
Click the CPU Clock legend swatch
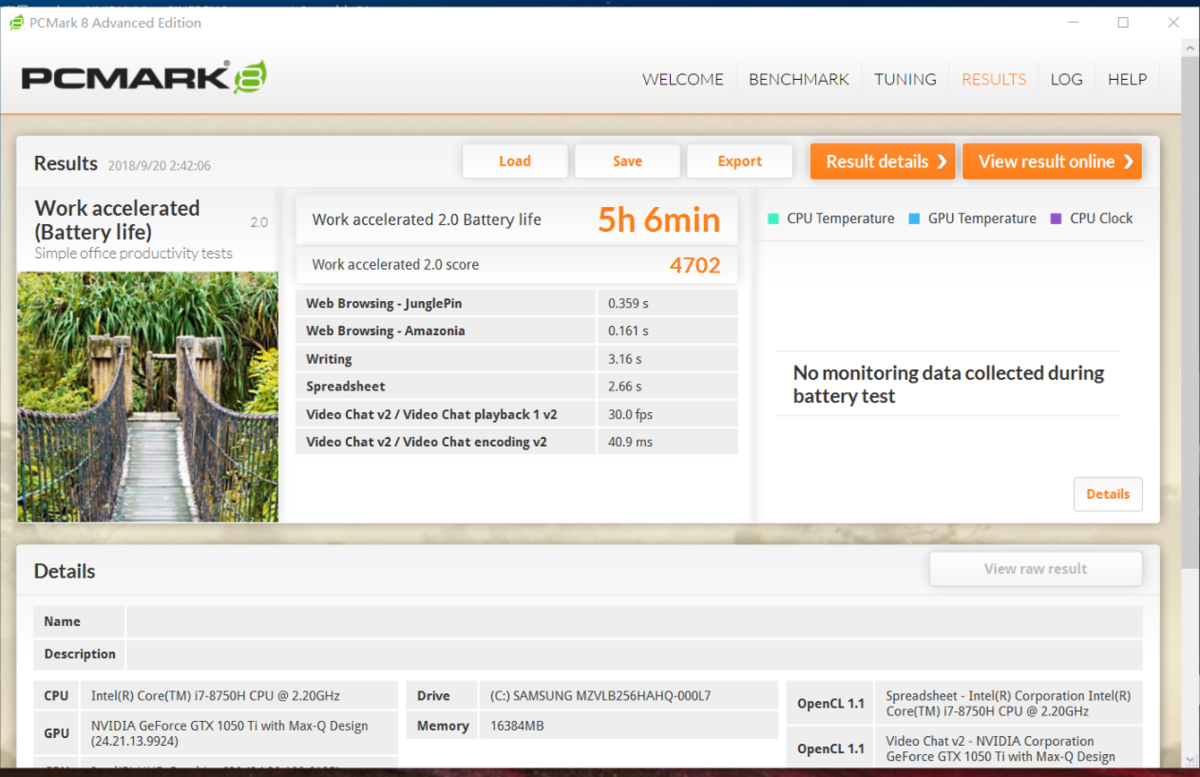click(1056, 218)
